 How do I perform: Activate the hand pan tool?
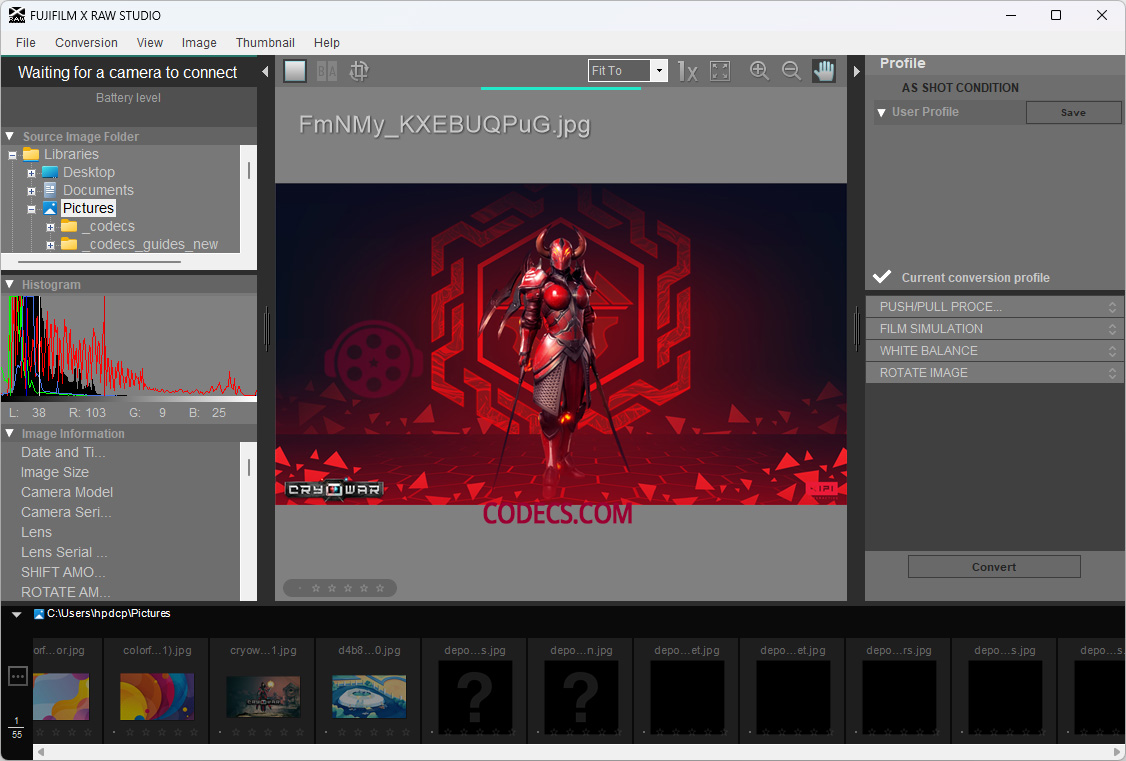pos(824,70)
